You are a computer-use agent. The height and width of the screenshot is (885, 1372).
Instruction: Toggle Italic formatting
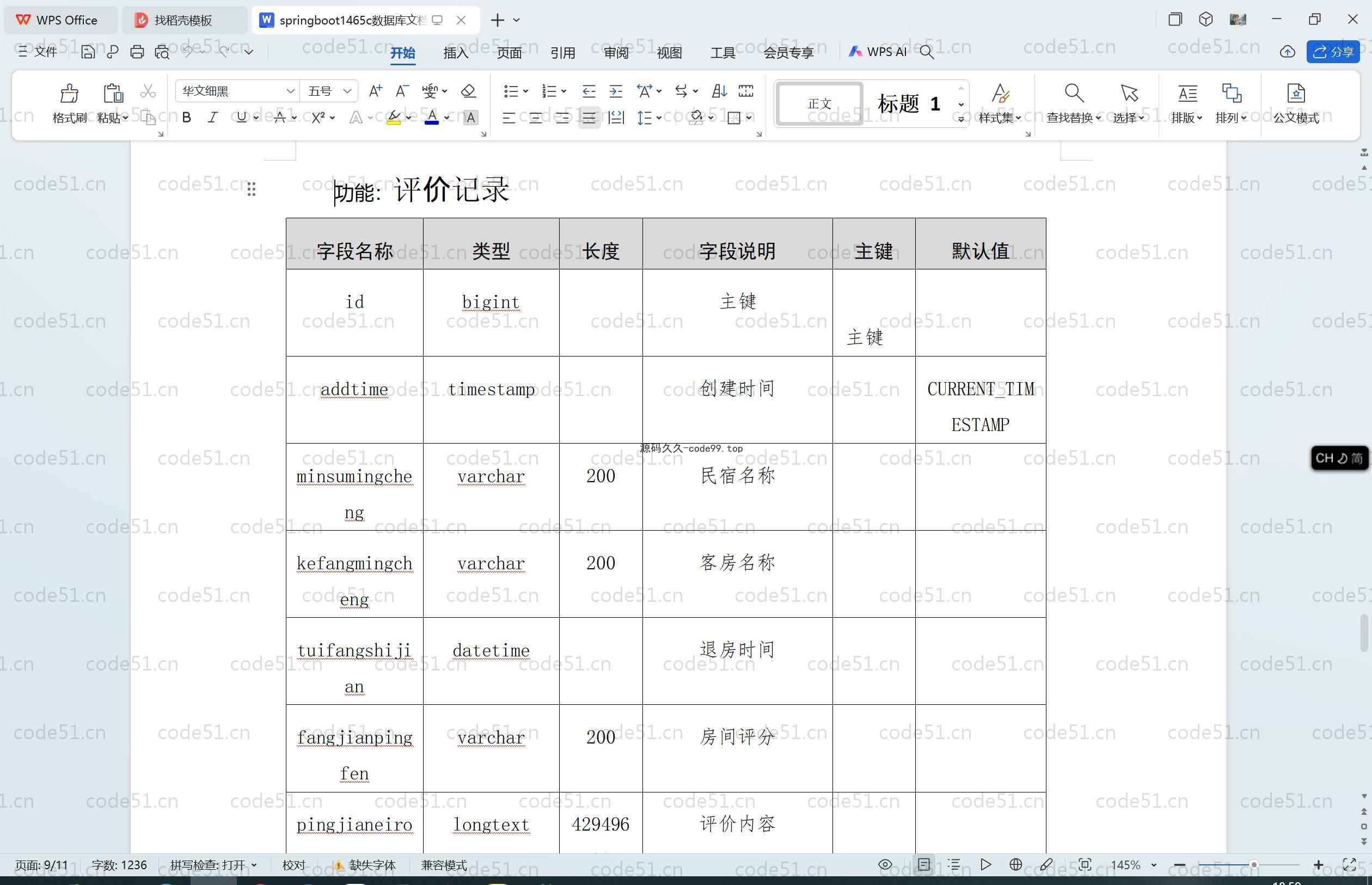[213, 118]
